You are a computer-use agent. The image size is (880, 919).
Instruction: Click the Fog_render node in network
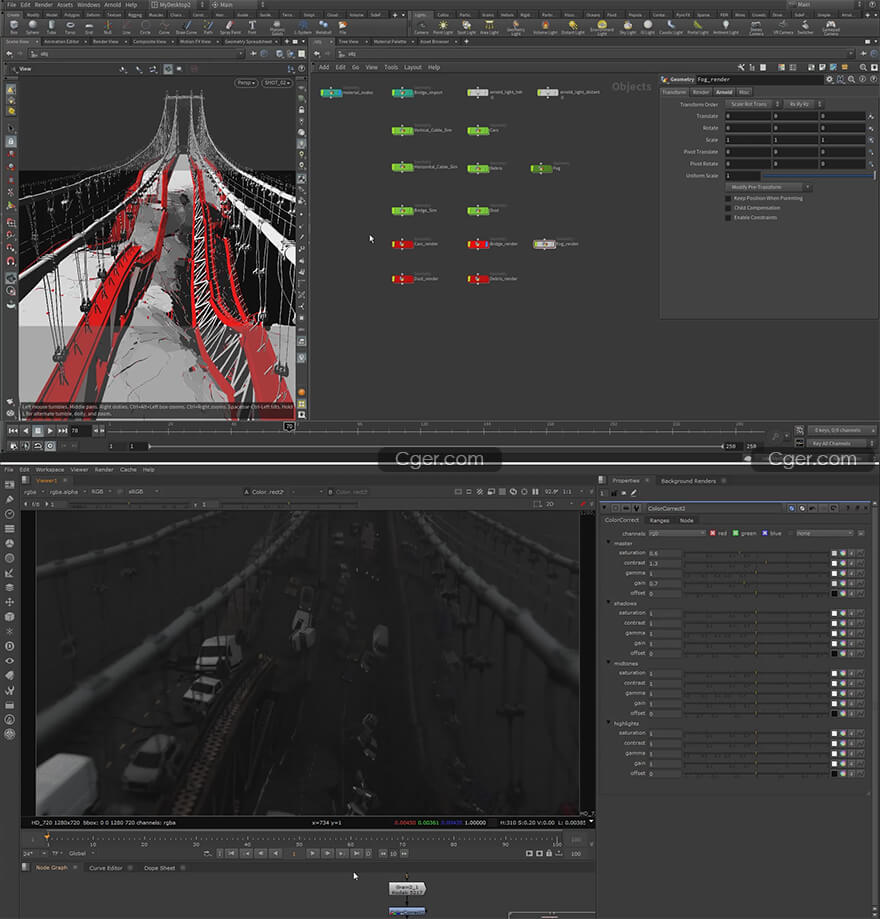click(x=545, y=243)
